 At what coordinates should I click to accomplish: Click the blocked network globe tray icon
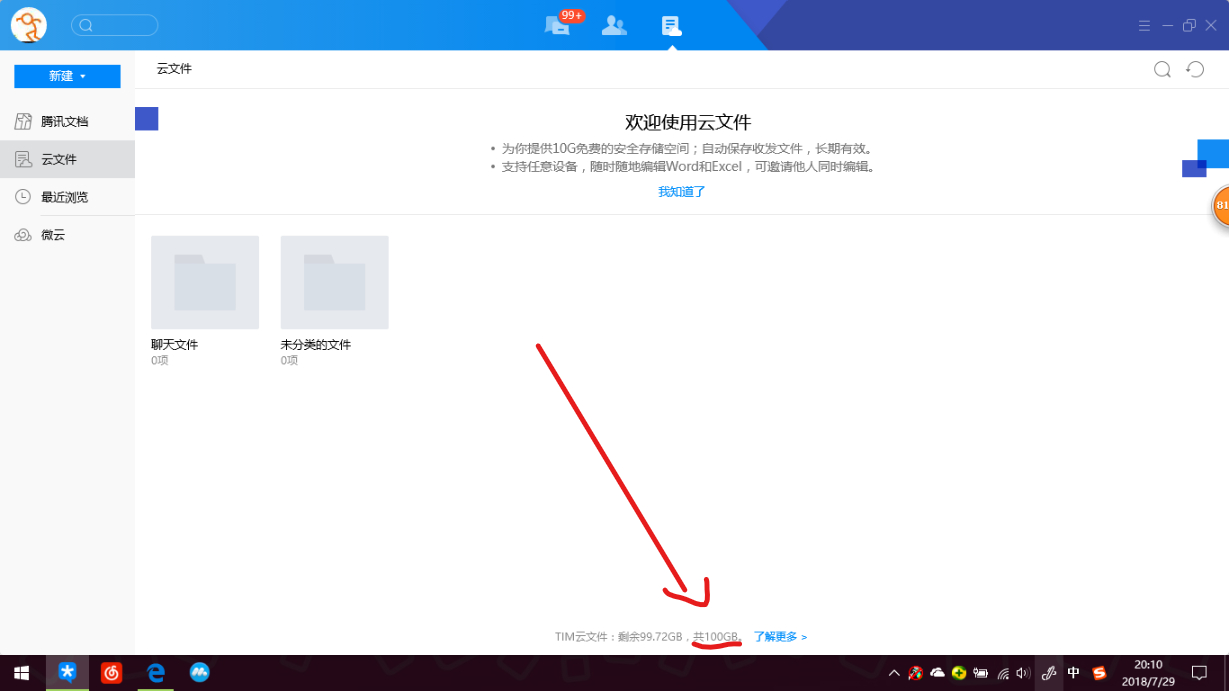coord(915,673)
